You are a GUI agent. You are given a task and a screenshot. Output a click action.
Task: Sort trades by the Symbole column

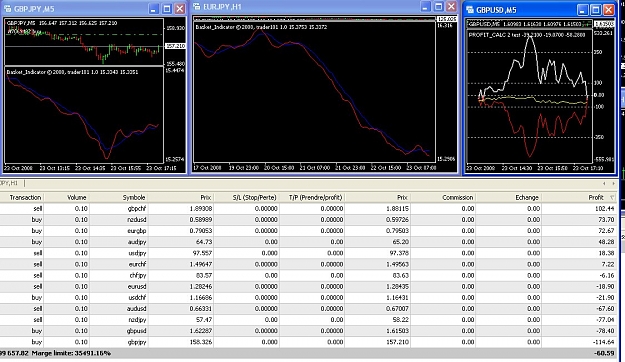[x=118, y=197]
